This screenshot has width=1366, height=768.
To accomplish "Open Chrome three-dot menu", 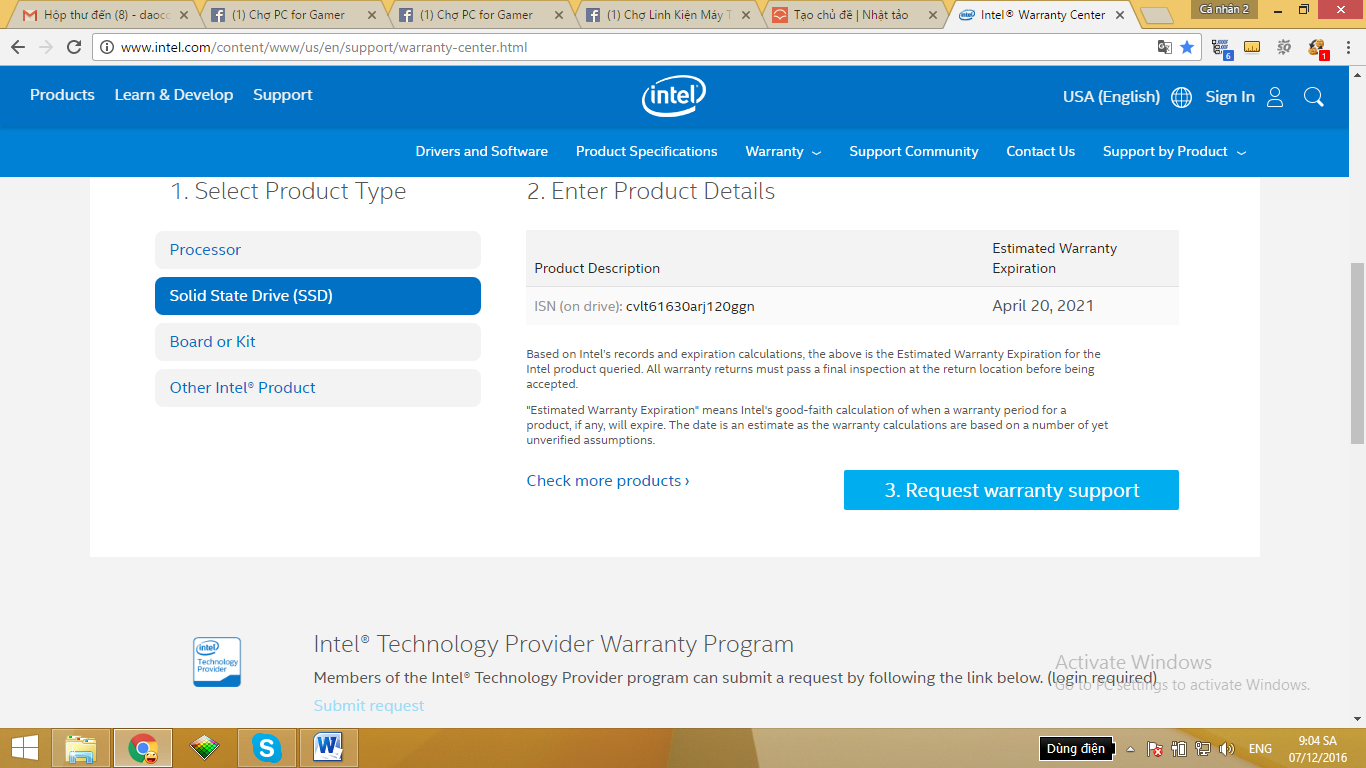I will [1348, 47].
